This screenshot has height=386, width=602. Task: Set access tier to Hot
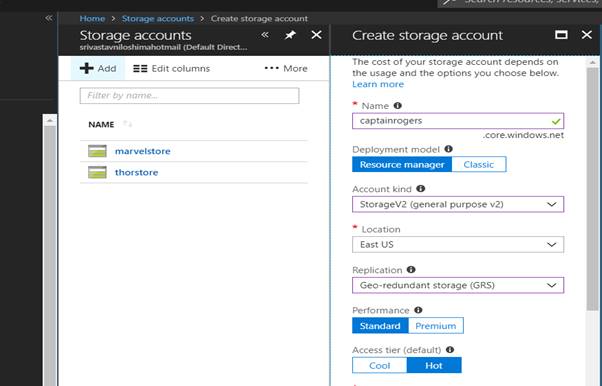click(434, 365)
